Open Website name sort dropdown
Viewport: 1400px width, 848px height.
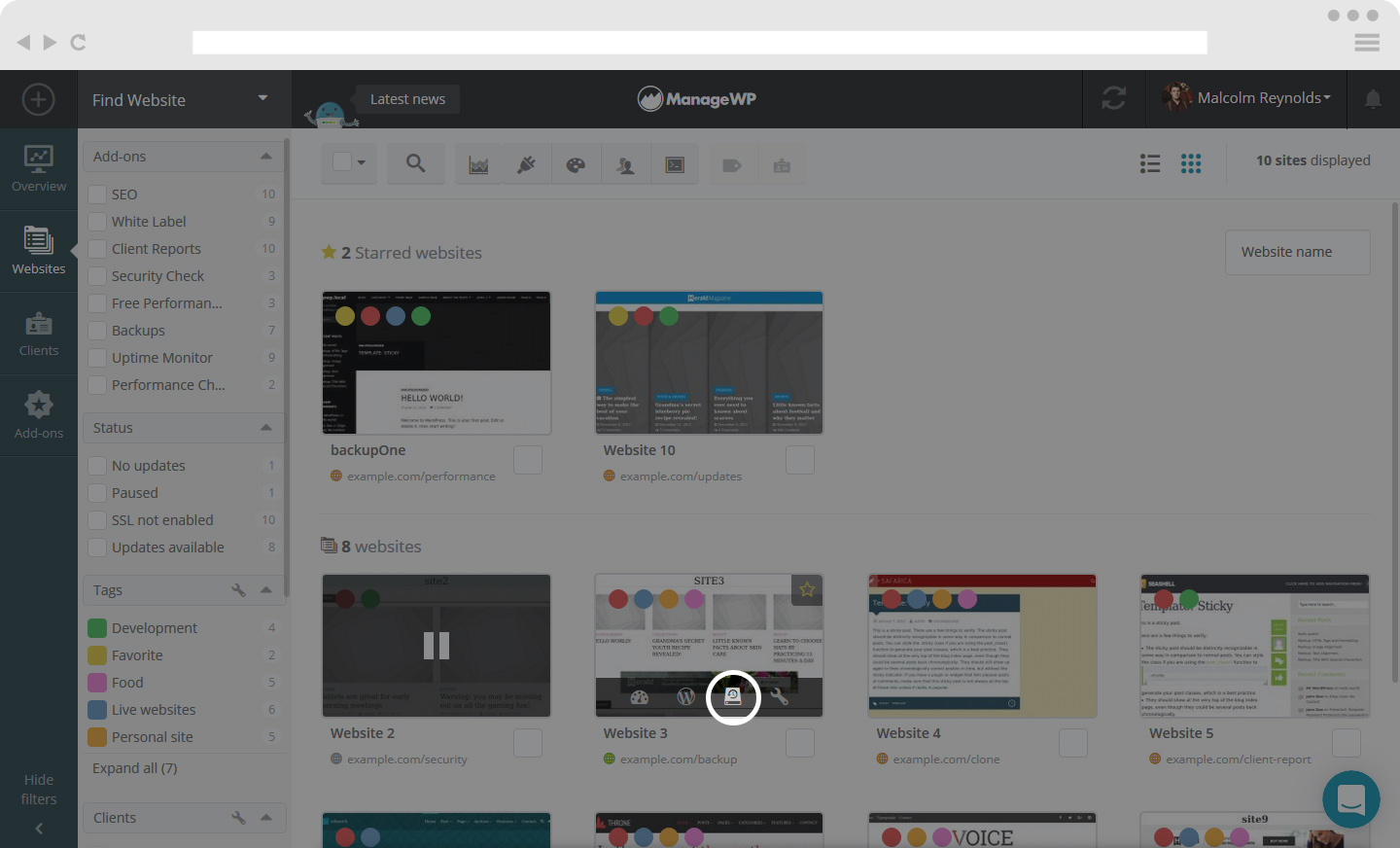tap(1298, 252)
